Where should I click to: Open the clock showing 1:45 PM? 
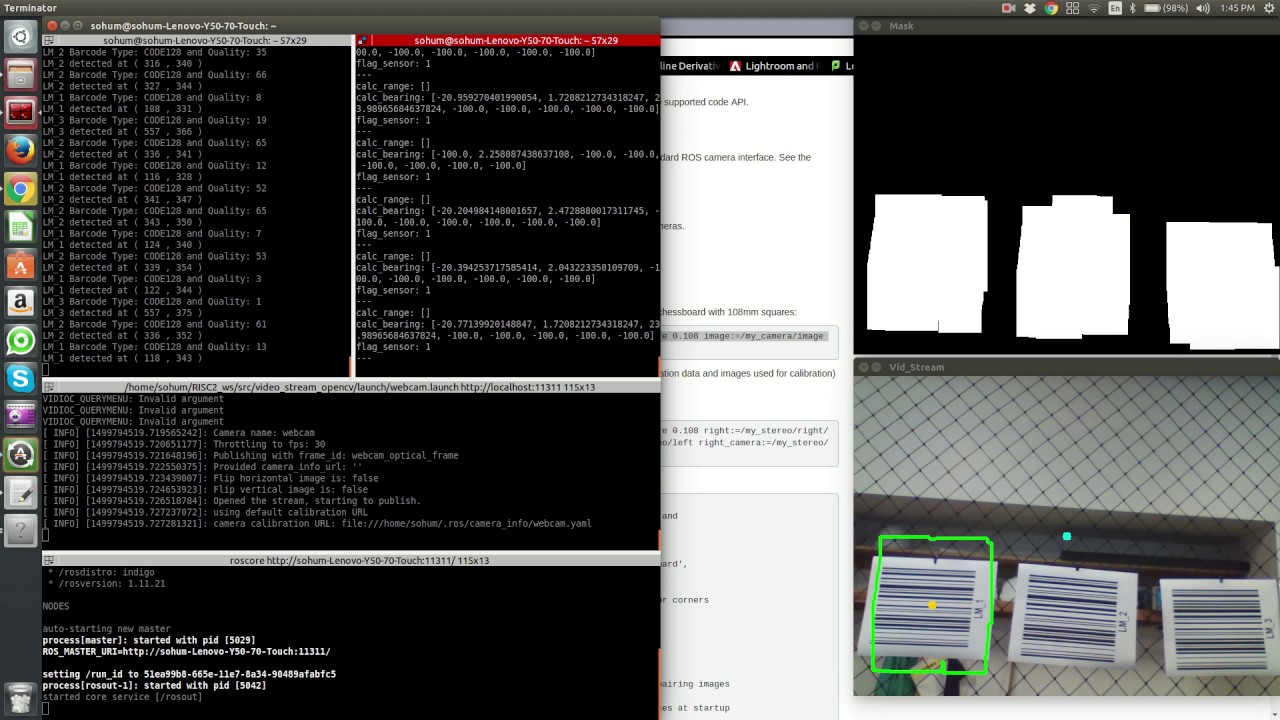1237,8
